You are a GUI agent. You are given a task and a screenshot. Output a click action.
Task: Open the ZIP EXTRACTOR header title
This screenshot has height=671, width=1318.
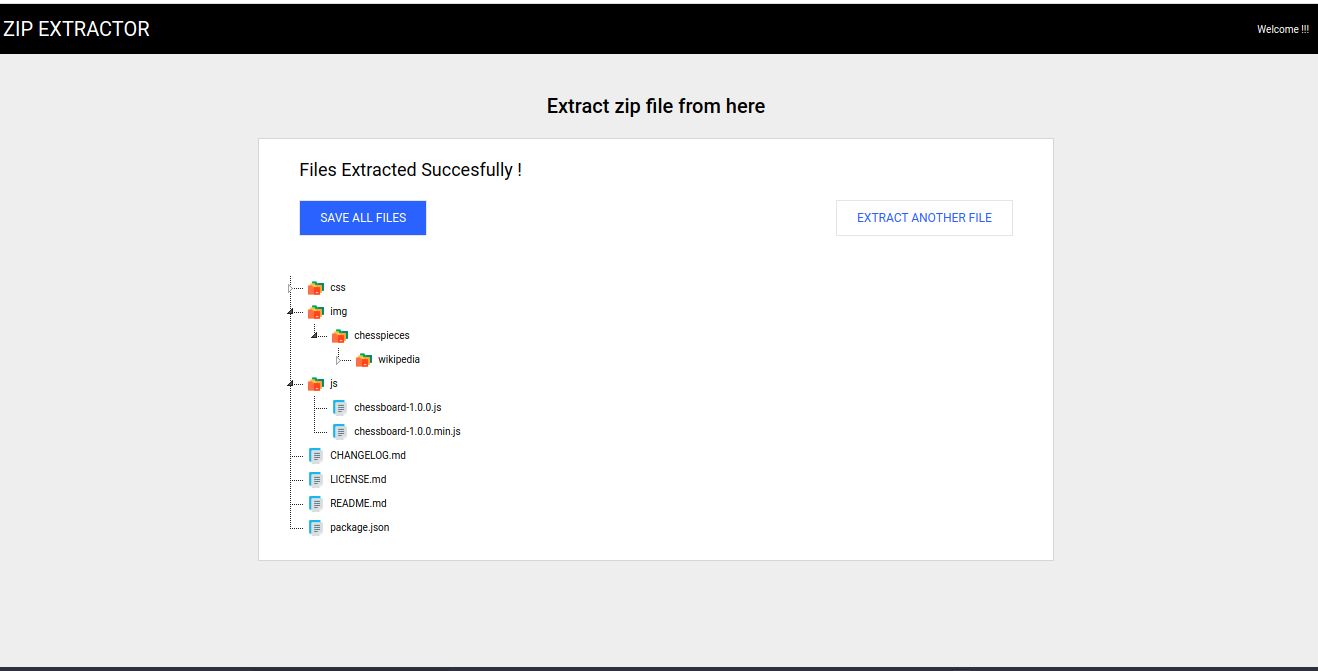tap(76, 29)
